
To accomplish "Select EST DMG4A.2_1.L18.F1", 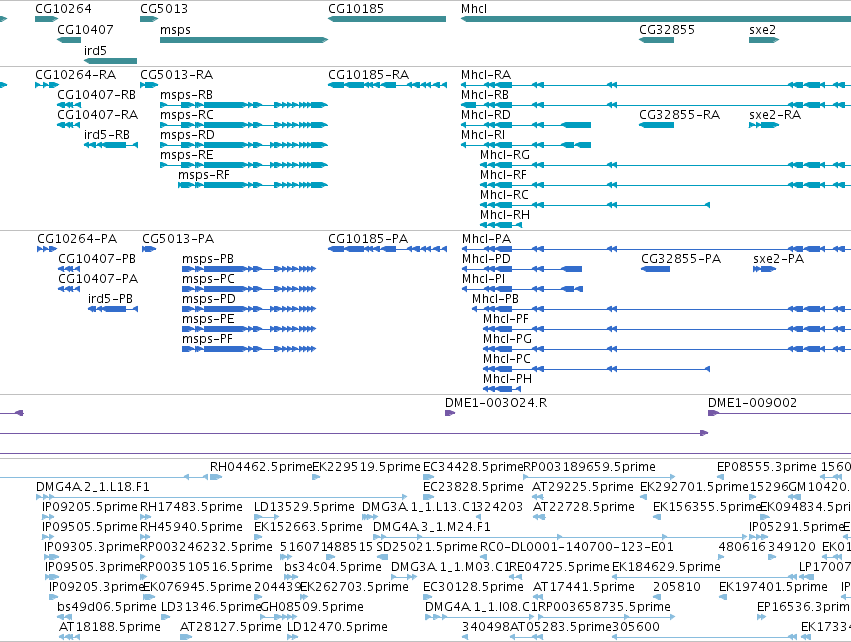I will 221,497.
